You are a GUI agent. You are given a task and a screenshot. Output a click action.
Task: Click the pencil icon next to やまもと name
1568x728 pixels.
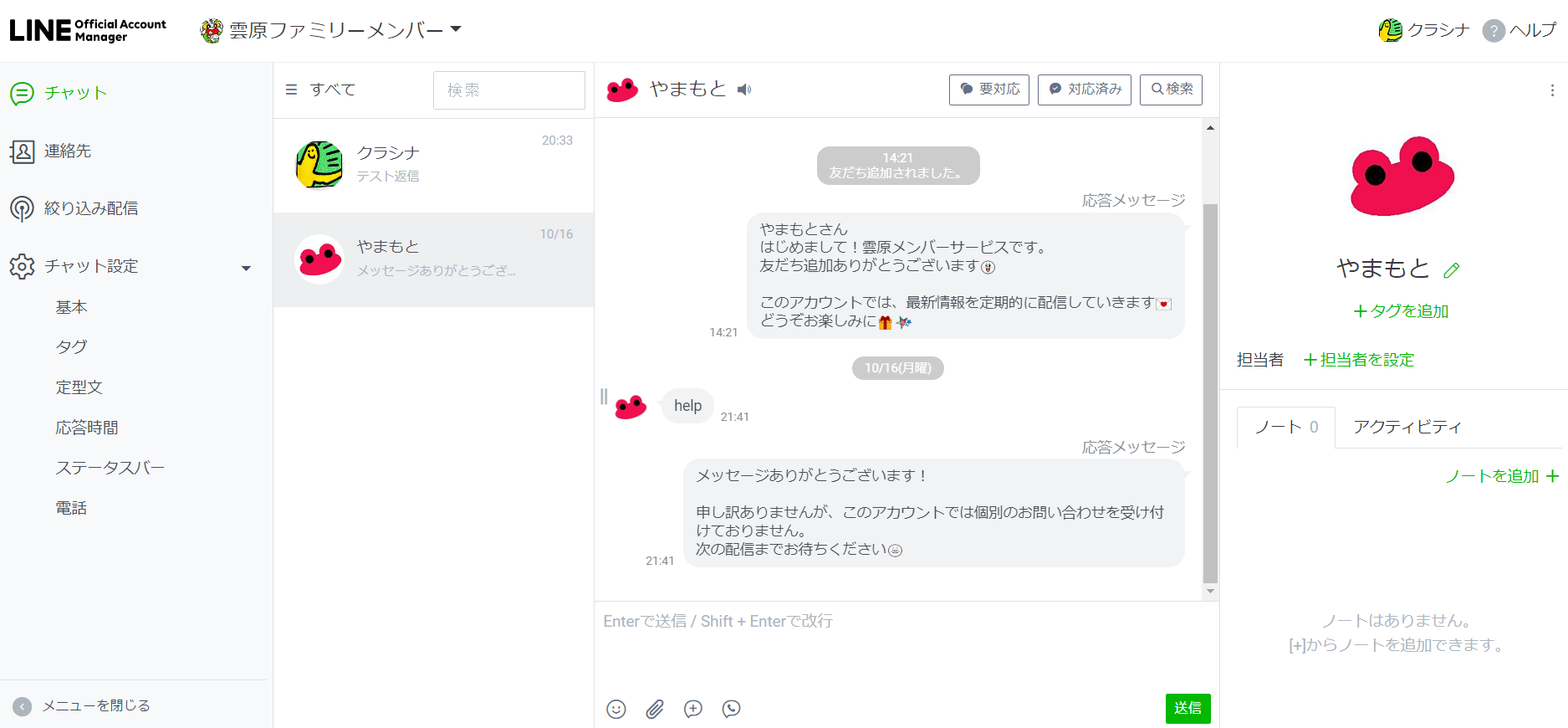coord(1452,270)
